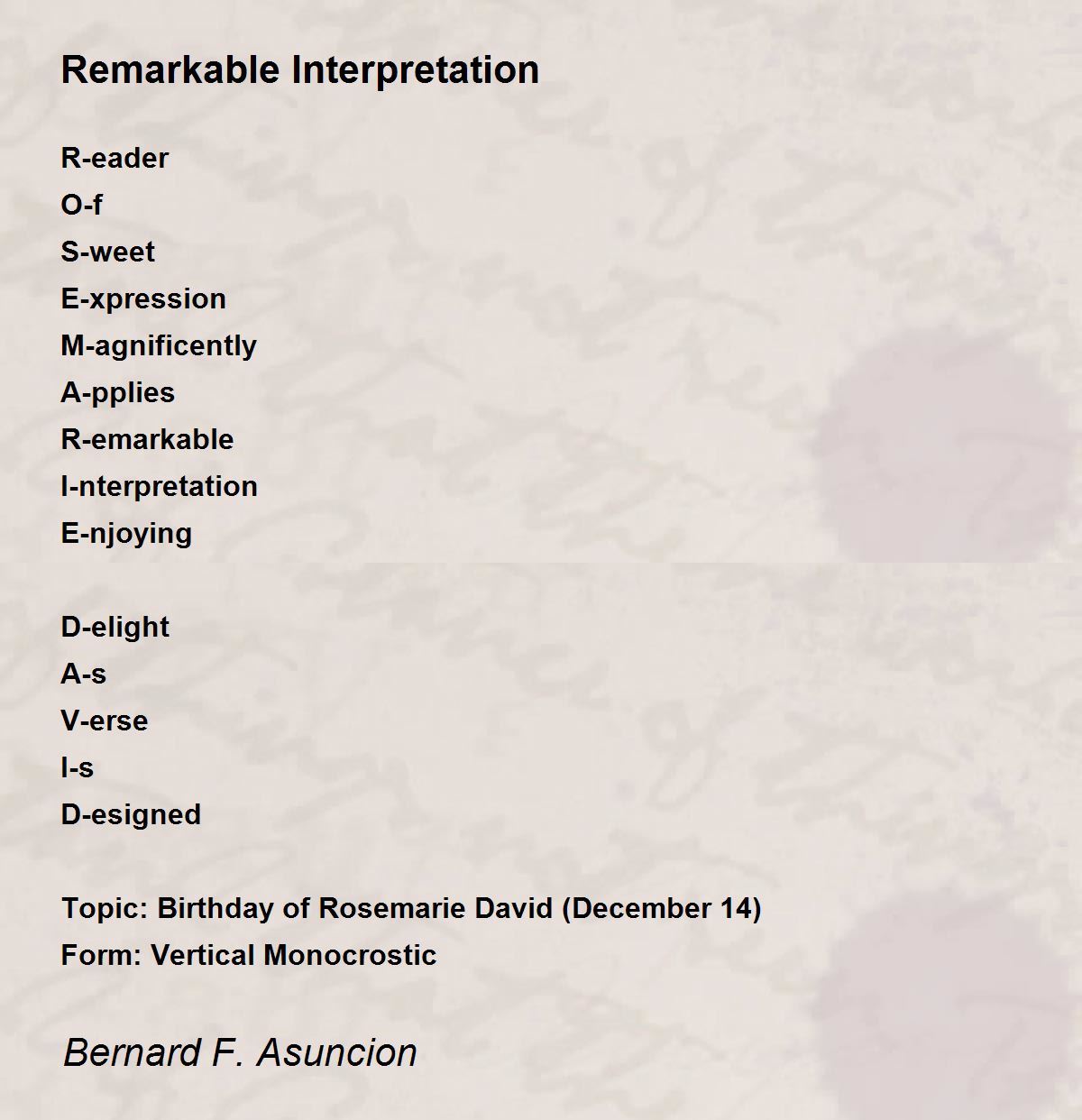Select the line 'S-weet'
The width and height of the screenshot is (1082, 1120).
click(x=107, y=252)
